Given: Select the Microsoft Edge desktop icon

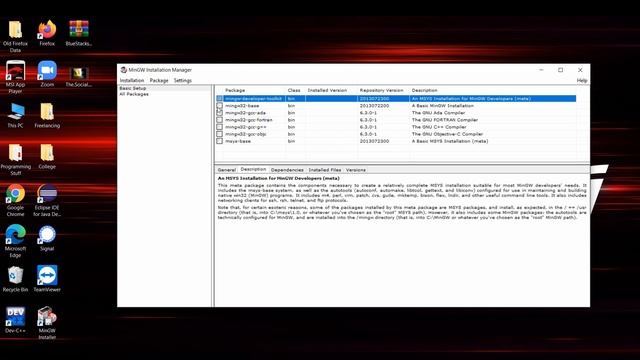Looking at the screenshot, I should pos(15,235).
